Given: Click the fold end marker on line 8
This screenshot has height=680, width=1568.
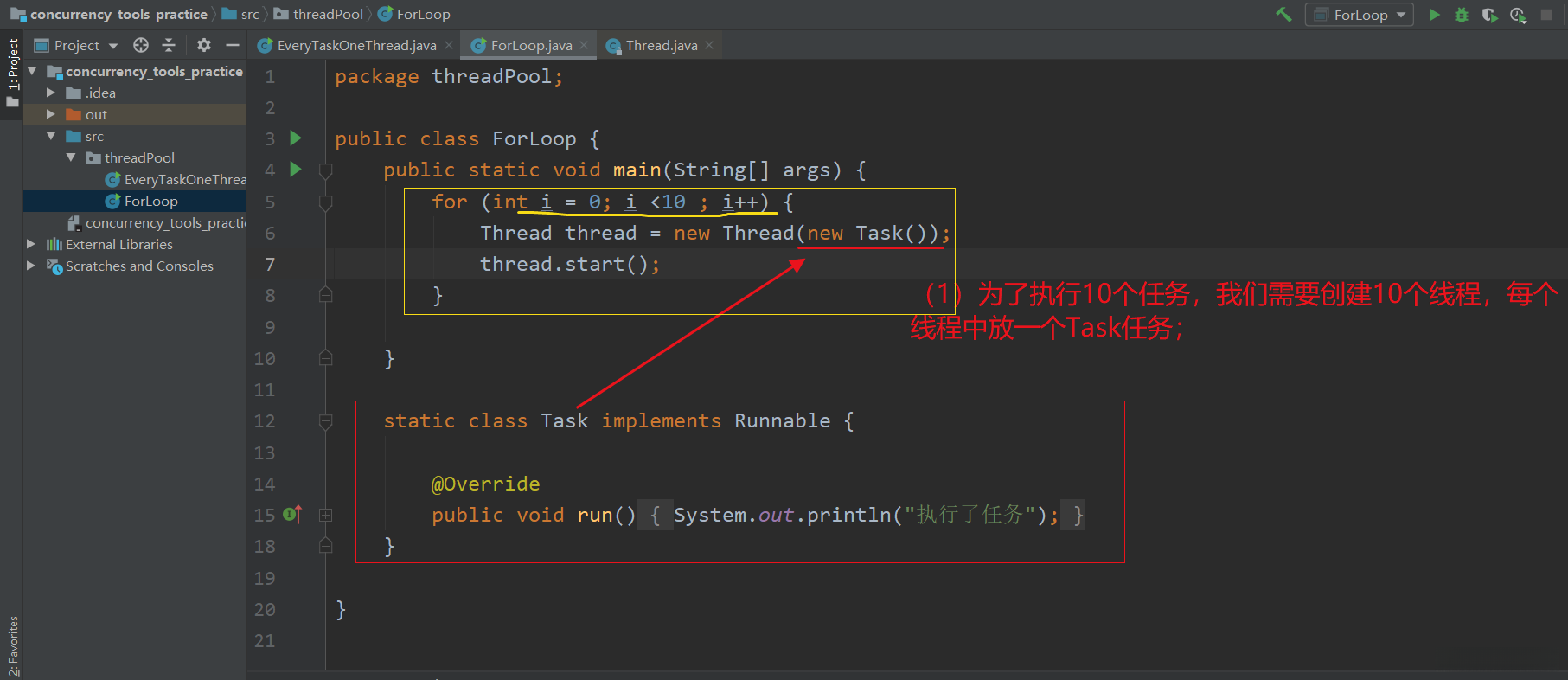Looking at the screenshot, I should (326, 295).
